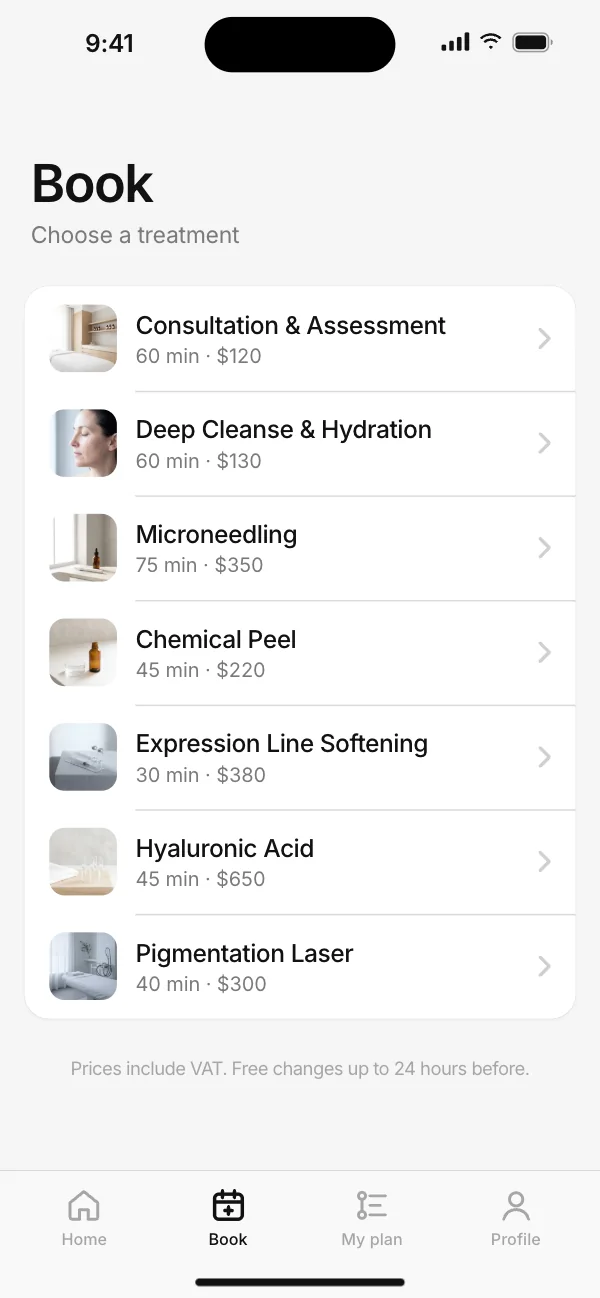The width and height of the screenshot is (600, 1298).
Task: Select the Chemical Peel 45 min row
Action: click(x=300, y=652)
